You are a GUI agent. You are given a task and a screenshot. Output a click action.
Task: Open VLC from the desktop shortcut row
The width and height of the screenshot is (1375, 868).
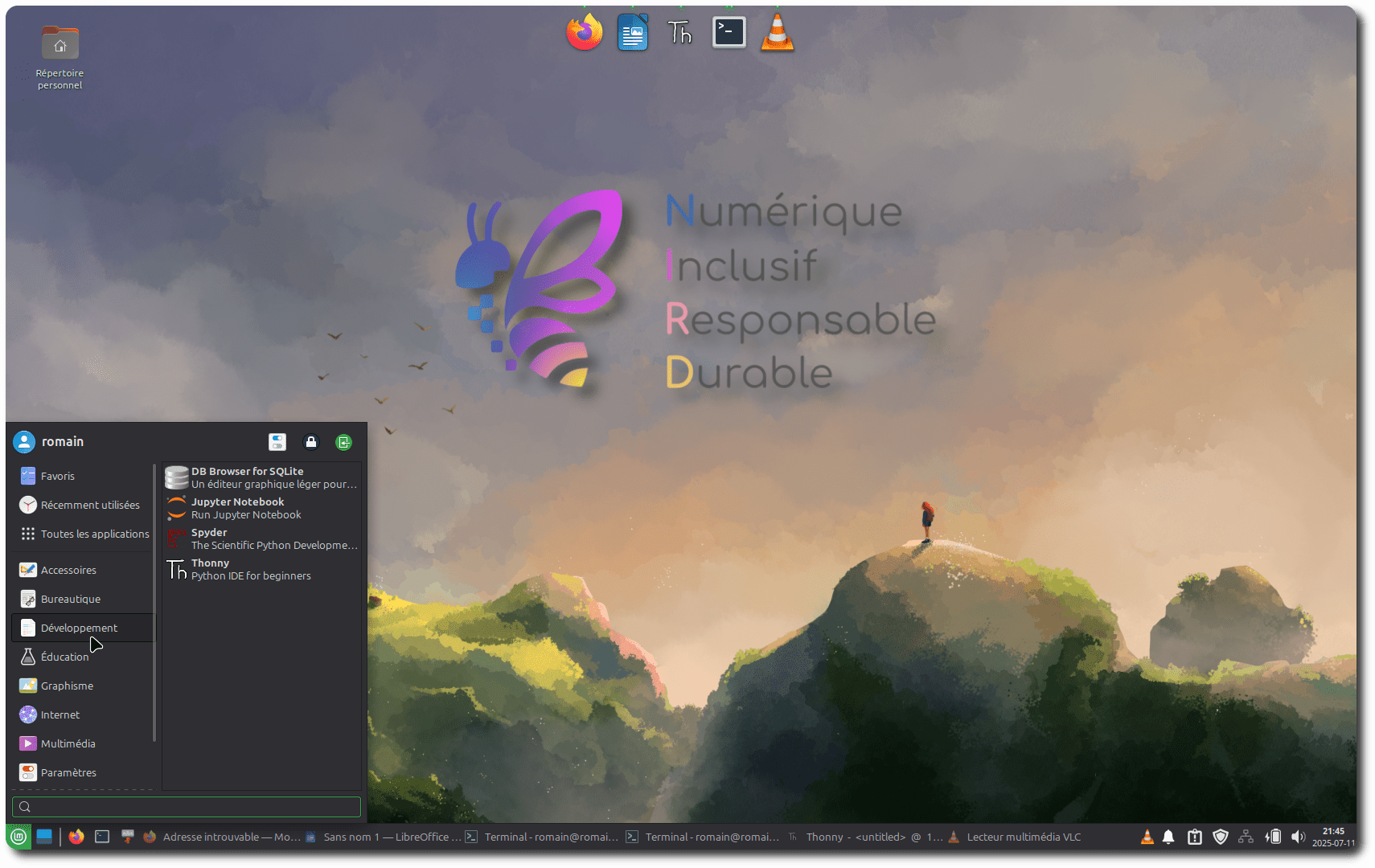tap(777, 31)
